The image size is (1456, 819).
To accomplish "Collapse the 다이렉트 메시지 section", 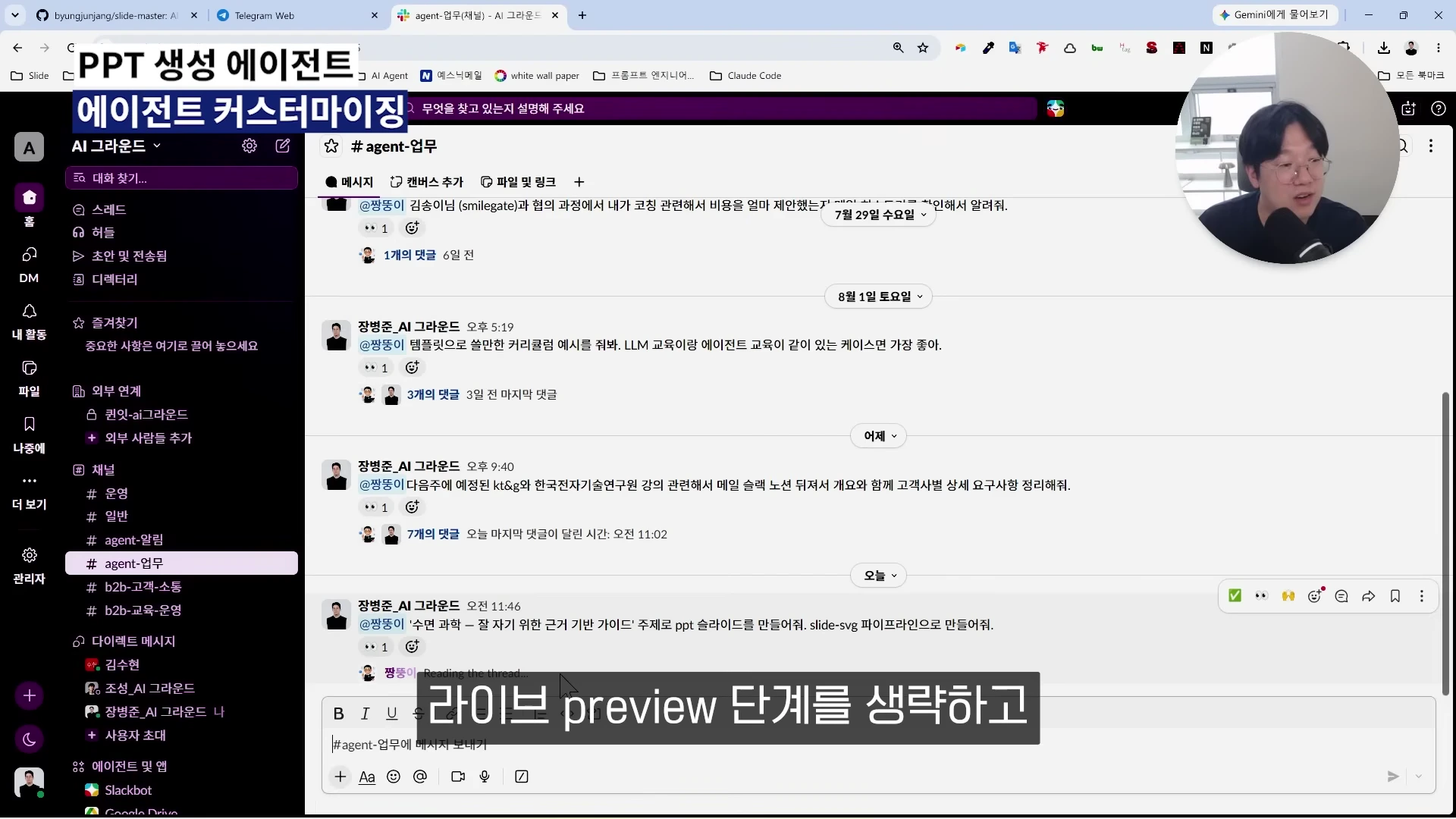I will click(133, 641).
